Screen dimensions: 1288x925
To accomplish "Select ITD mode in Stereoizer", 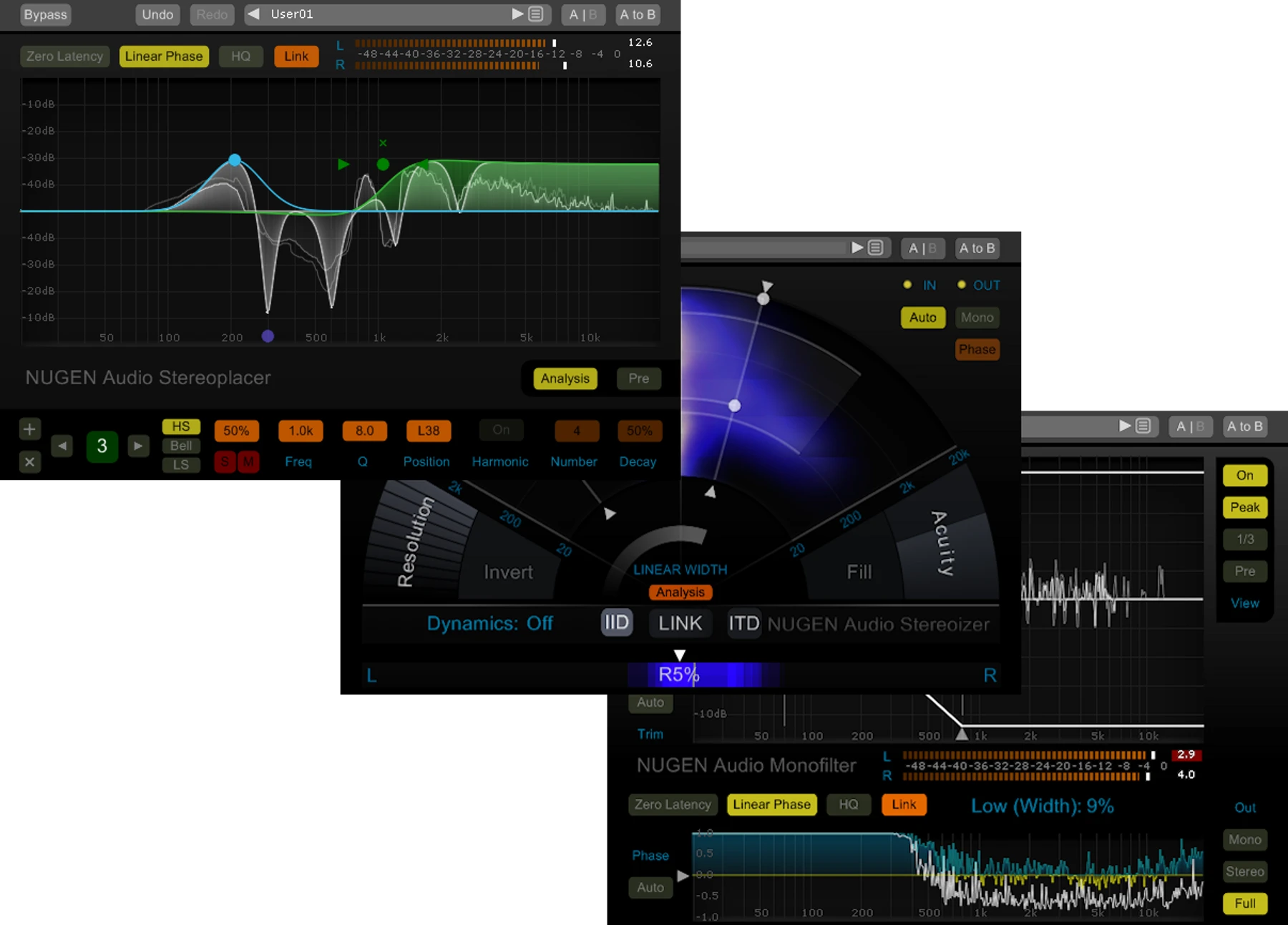I will pos(744,623).
